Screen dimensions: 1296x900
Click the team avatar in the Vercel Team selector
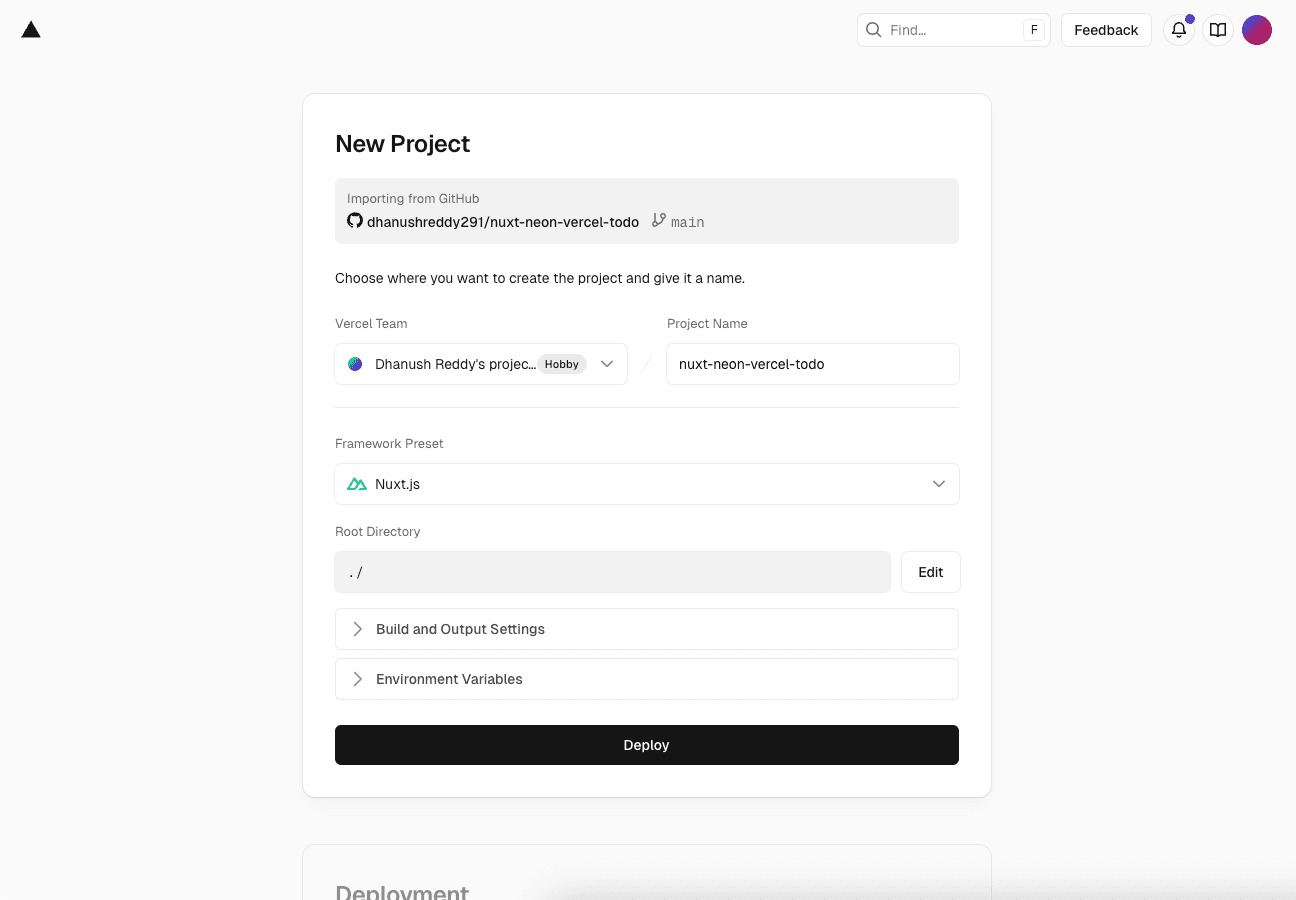tap(355, 363)
